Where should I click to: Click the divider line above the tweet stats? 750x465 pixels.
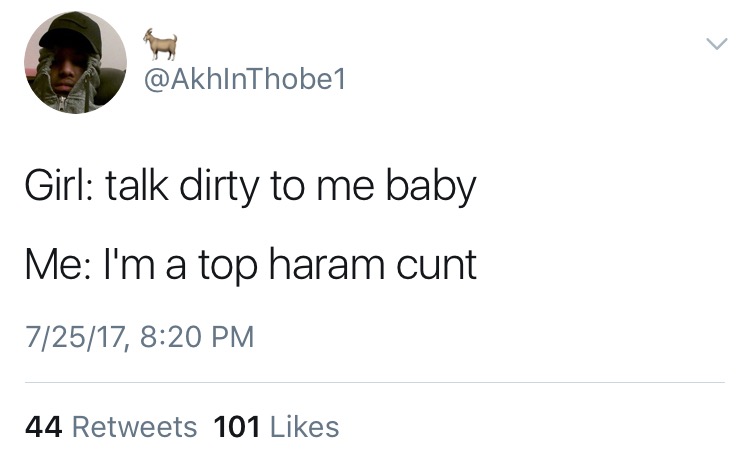pos(375,382)
